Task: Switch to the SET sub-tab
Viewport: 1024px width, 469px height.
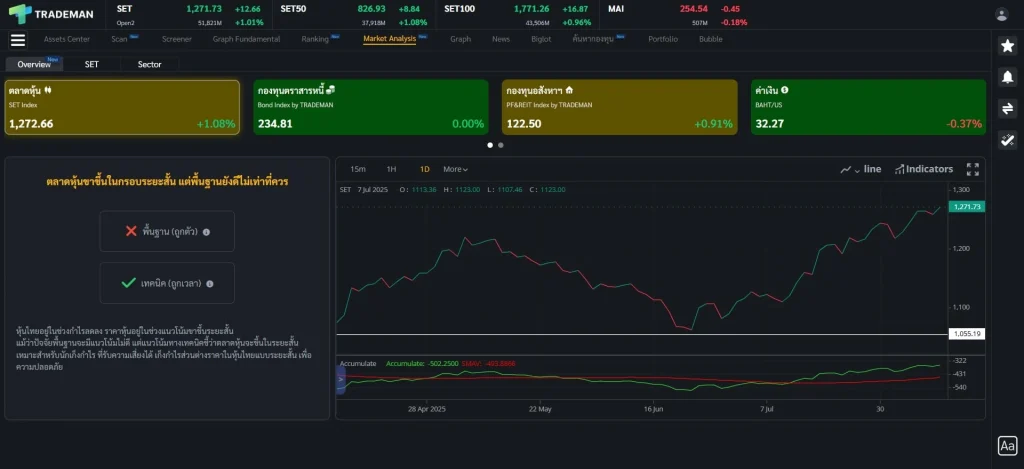Action: click(x=91, y=64)
